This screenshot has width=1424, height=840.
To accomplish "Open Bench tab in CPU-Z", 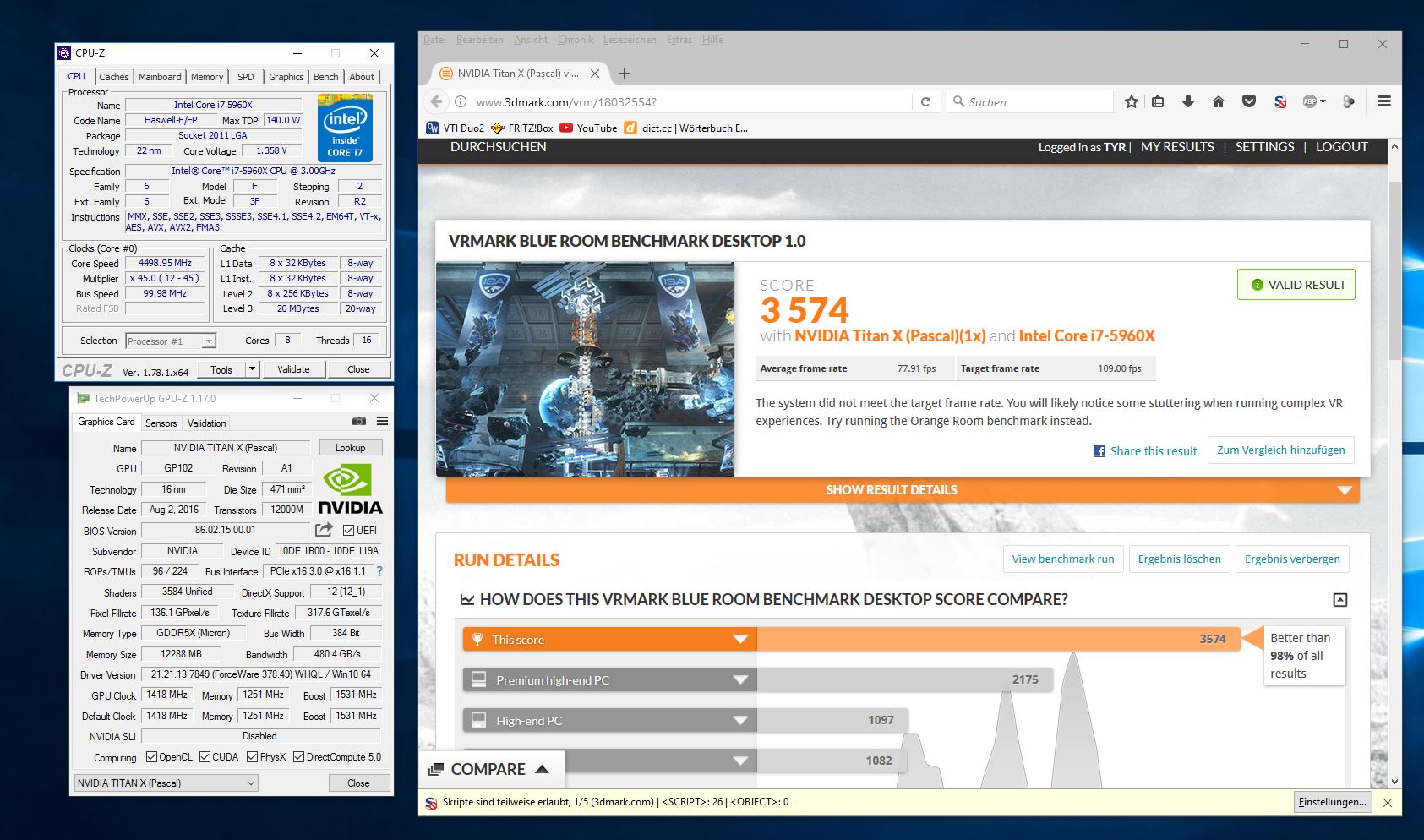I will [326, 77].
